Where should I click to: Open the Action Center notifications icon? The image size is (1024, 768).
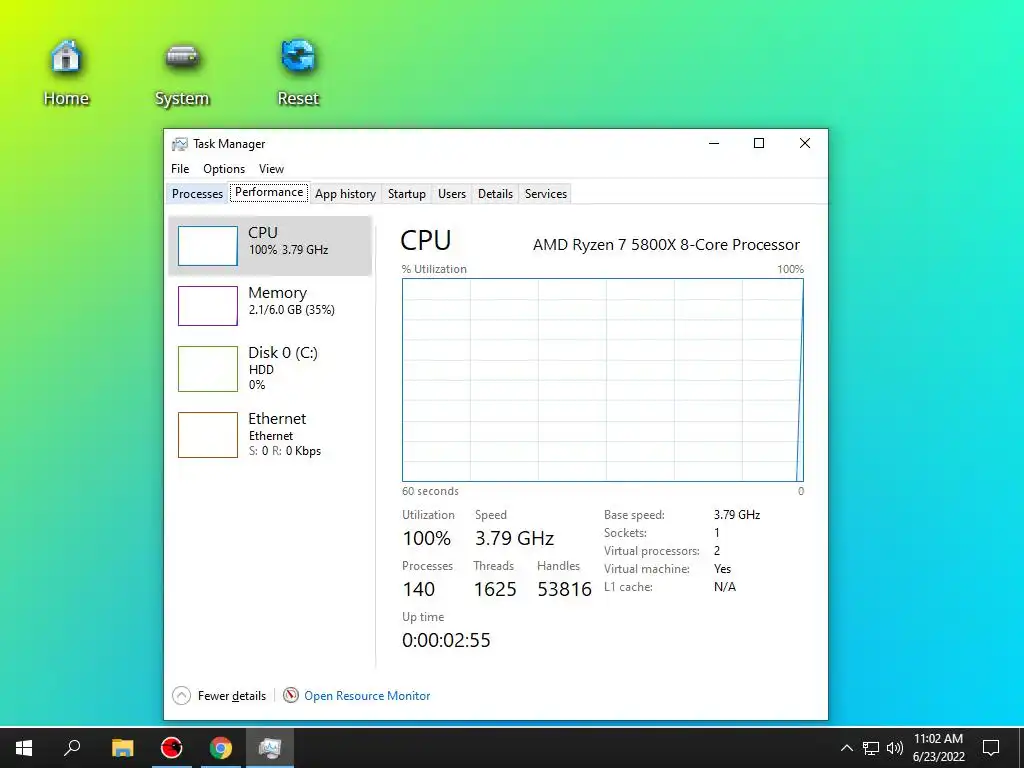991,748
